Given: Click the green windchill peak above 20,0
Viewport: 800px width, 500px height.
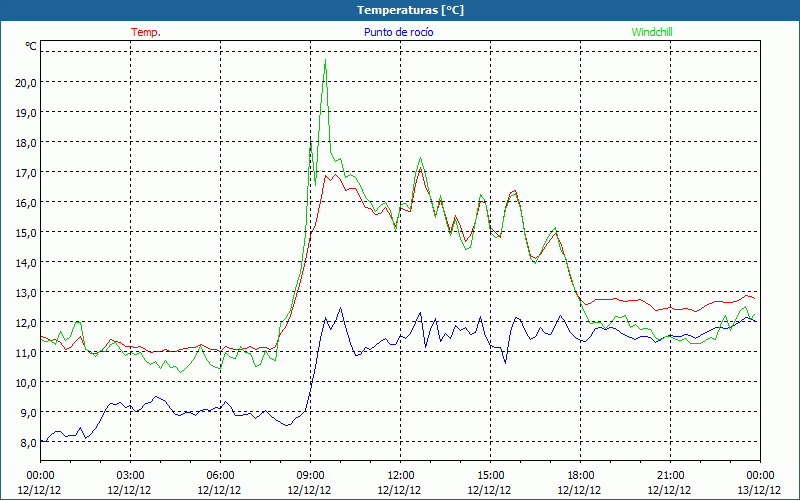Looking at the screenshot, I should (x=326, y=60).
